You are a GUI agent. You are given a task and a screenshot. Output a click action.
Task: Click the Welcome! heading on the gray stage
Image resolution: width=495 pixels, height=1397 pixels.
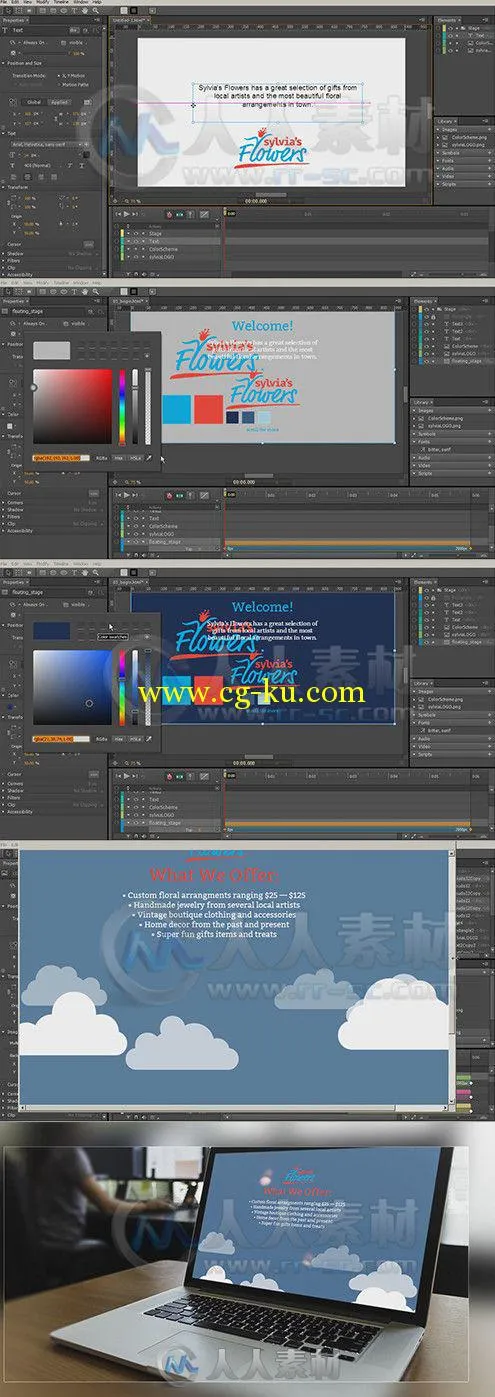262,325
